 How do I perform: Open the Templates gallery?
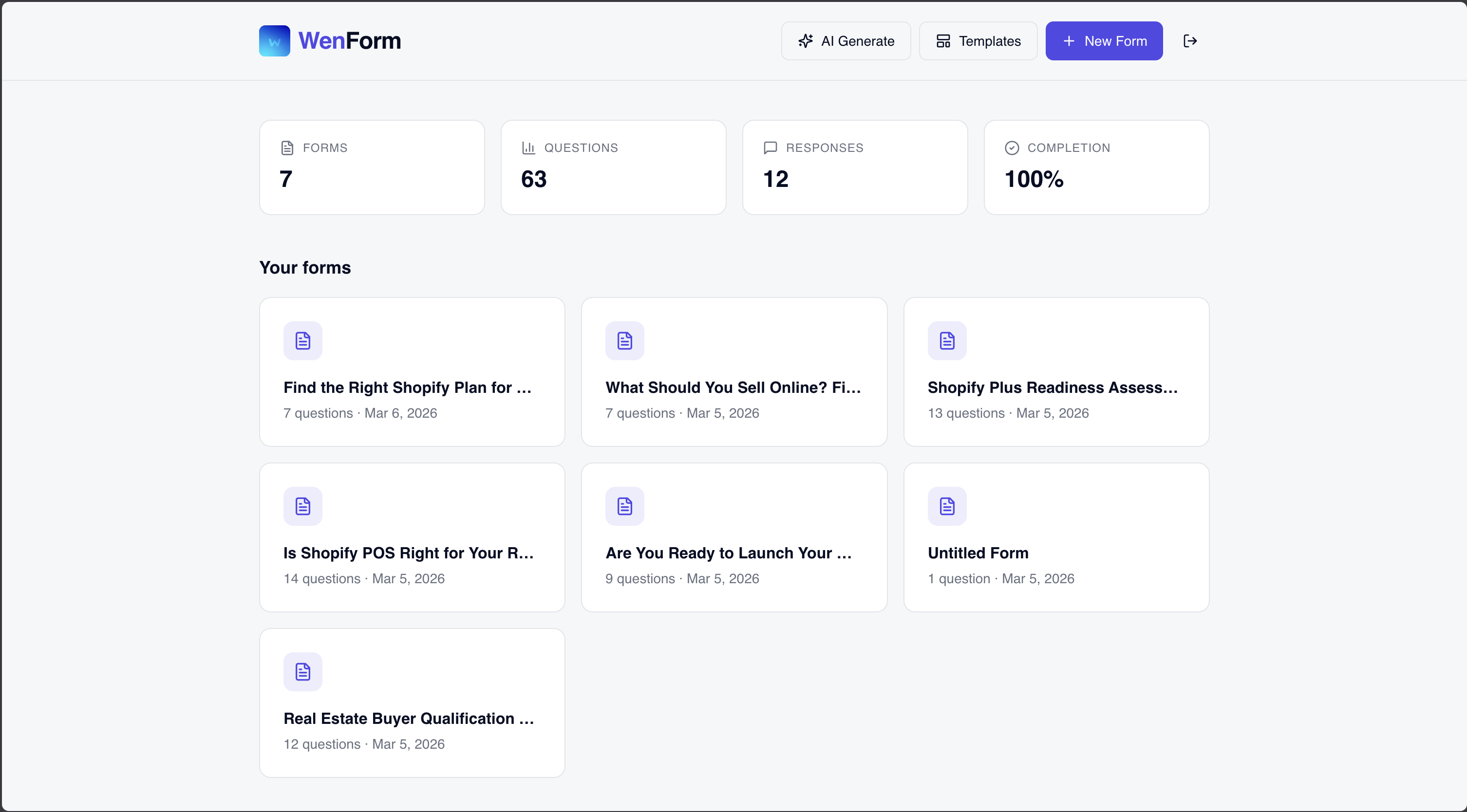pos(977,40)
